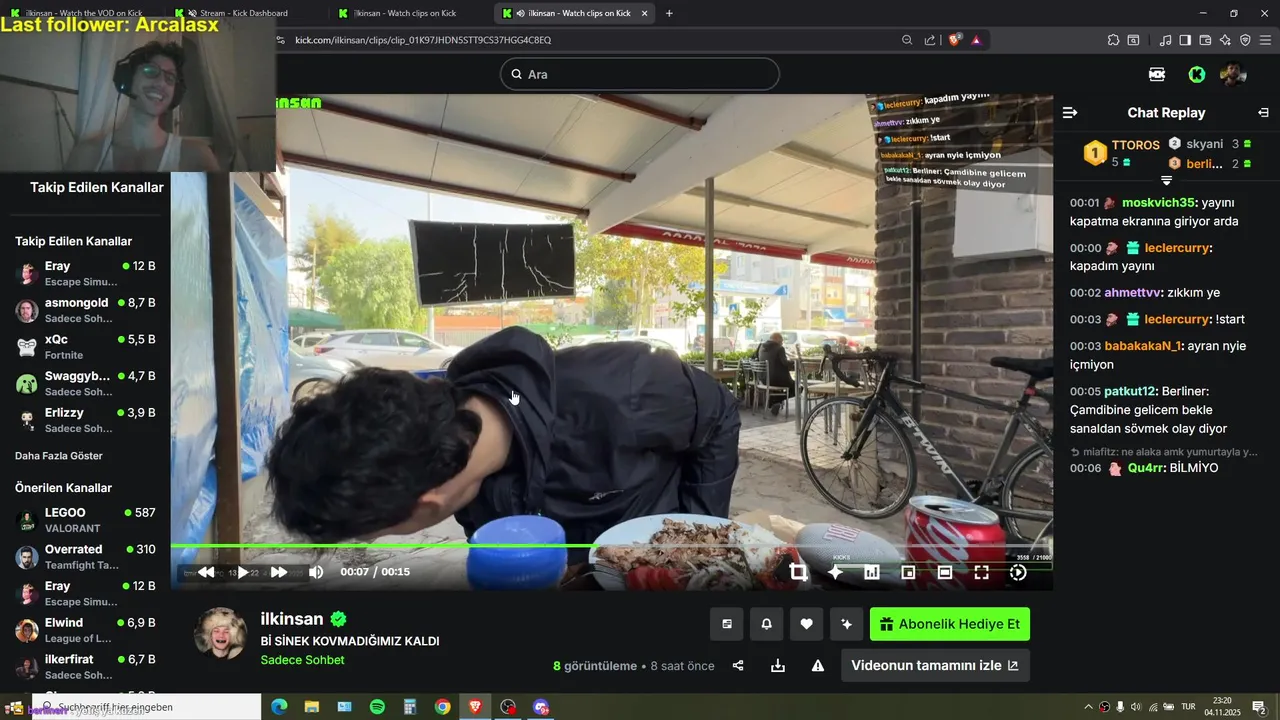Click Abonelik Hediye Et button
The height and width of the screenshot is (720, 1280).
(950, 624)
